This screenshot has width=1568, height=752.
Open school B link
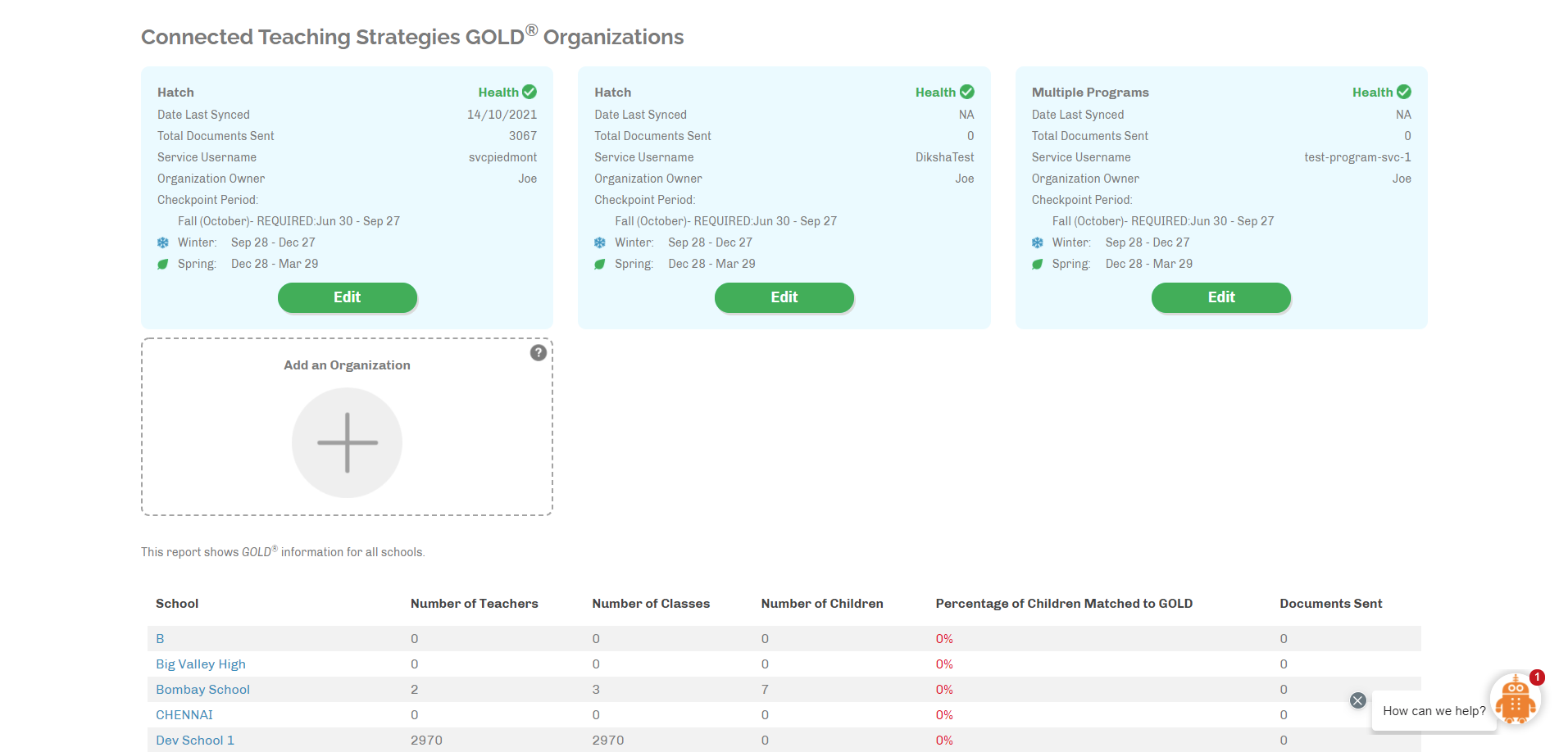(160, 639)
